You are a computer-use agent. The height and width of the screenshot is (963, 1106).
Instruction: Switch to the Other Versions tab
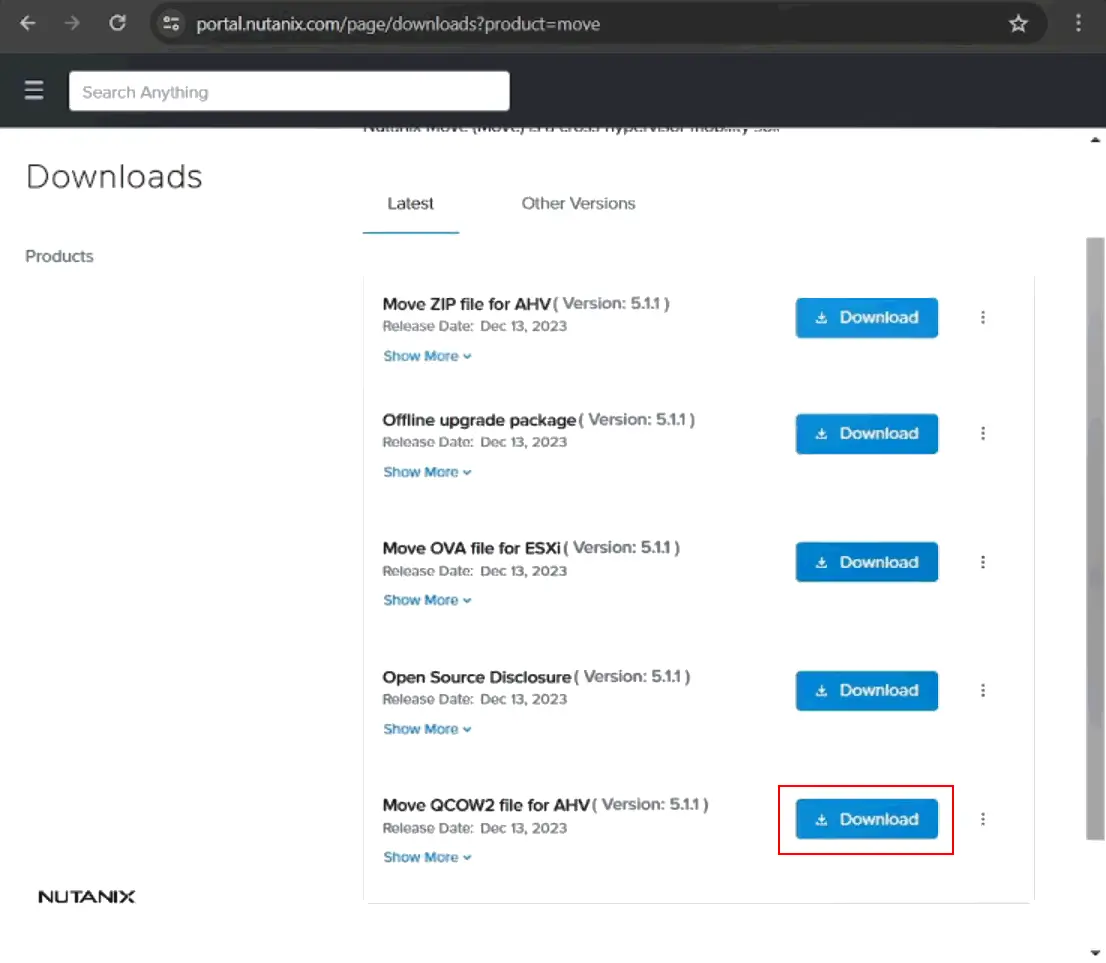(x=578, y=204)
